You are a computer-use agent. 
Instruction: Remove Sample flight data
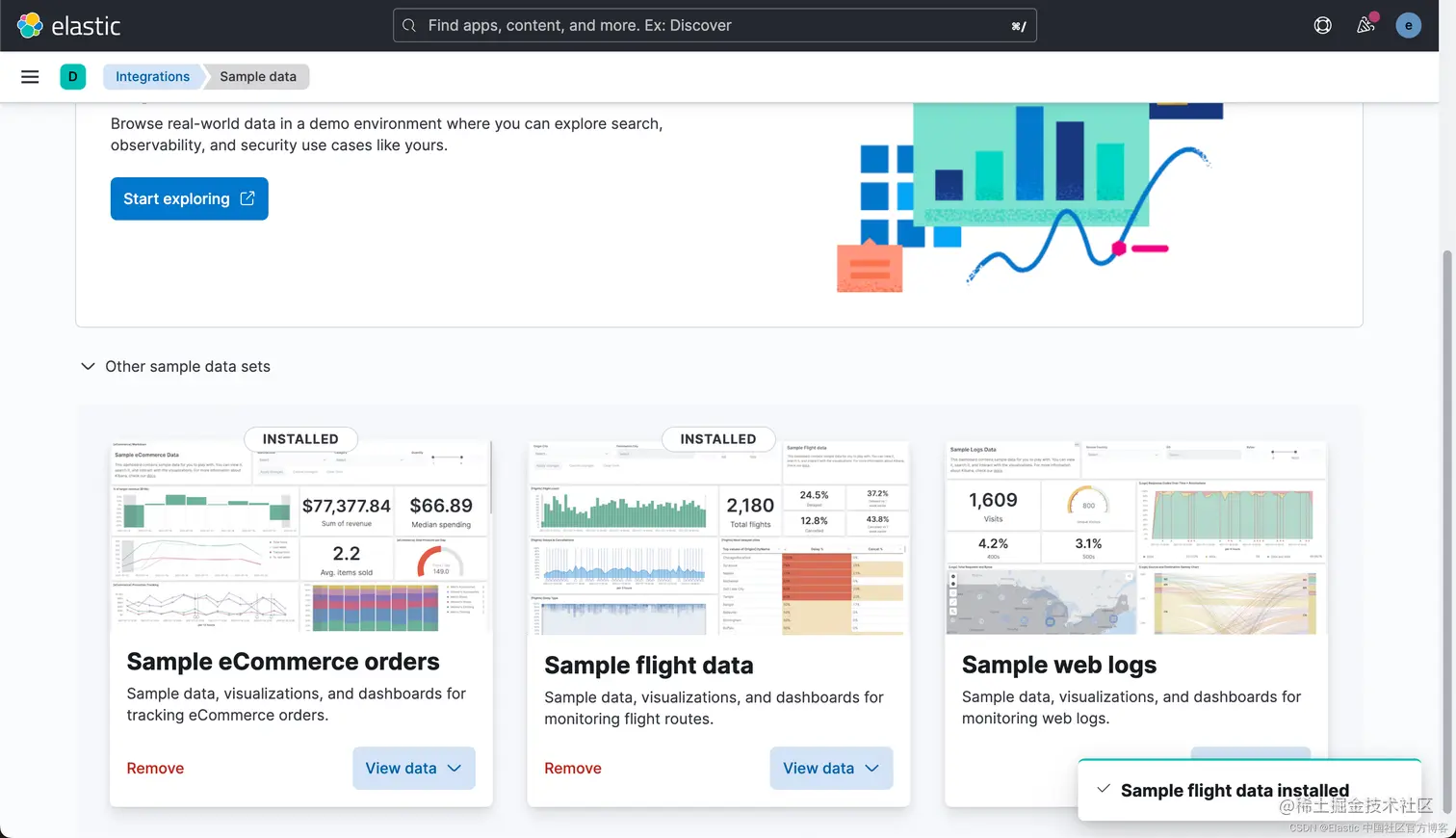573,768
